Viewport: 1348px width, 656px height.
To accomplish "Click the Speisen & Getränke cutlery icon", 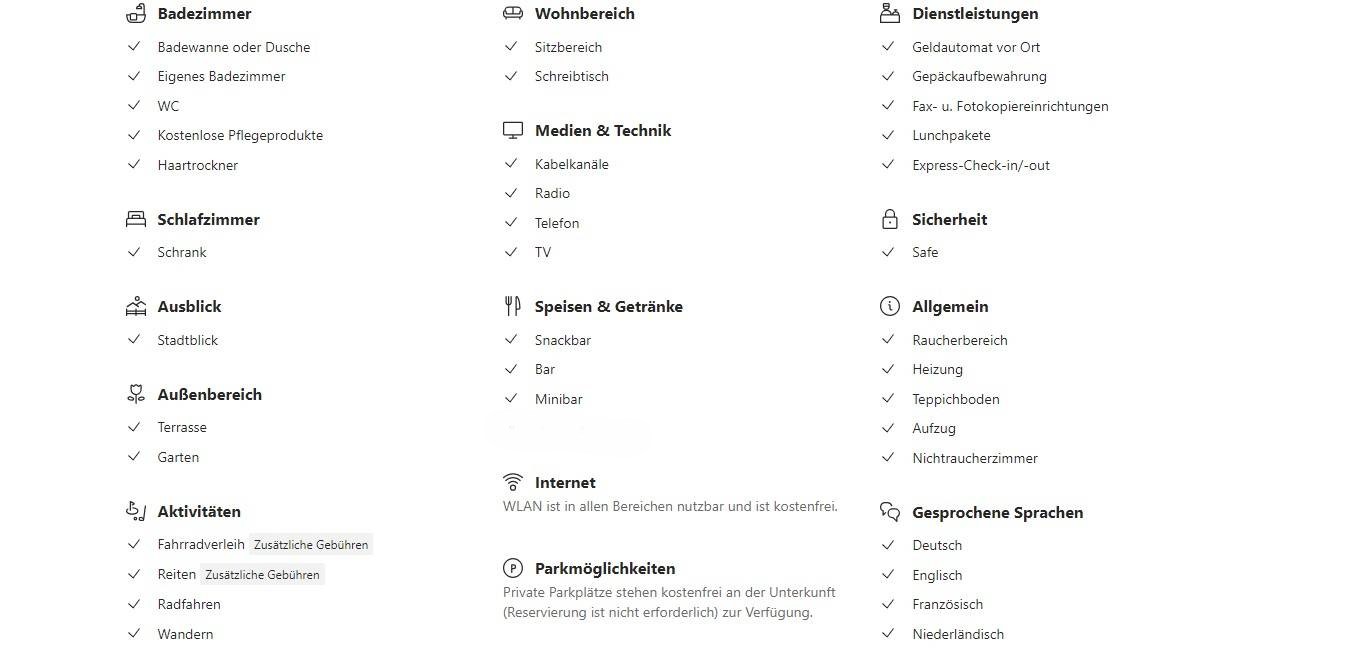I will click(x=513, y=306).
